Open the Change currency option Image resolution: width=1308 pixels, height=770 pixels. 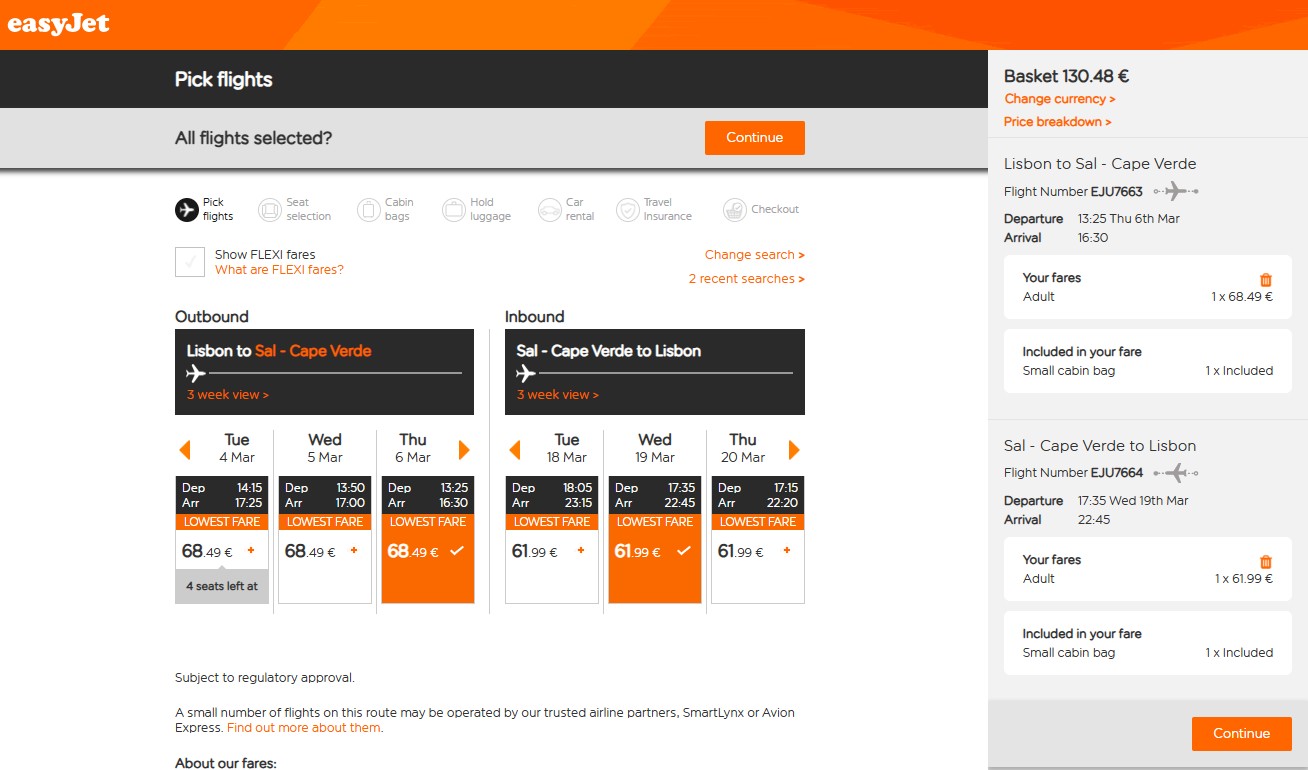1060,99
